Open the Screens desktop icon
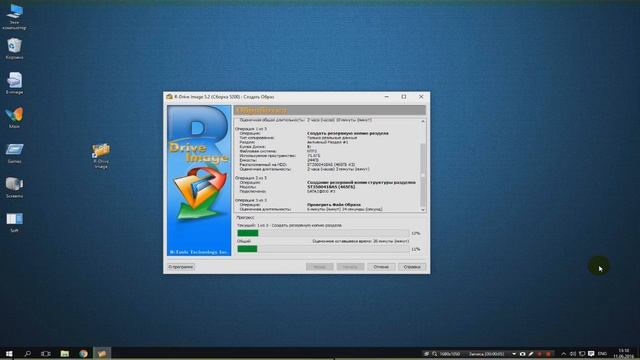The width and height of the screenshot is (640, 360). pos(14,187)
